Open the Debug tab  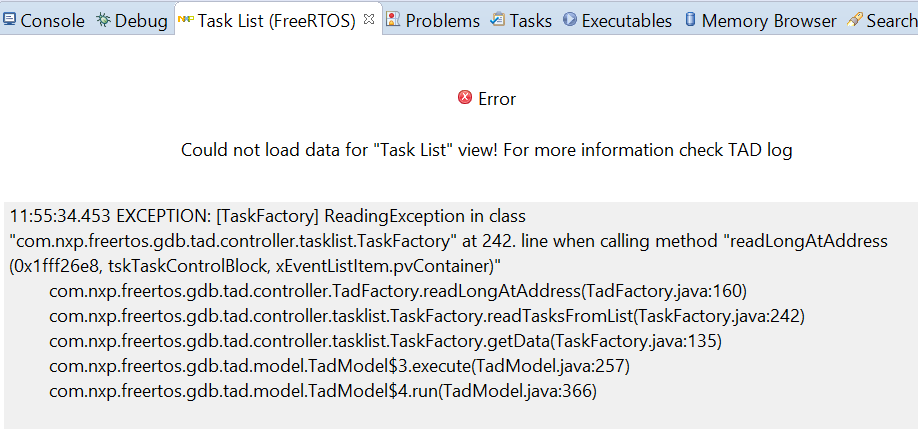tap(141, 20)
